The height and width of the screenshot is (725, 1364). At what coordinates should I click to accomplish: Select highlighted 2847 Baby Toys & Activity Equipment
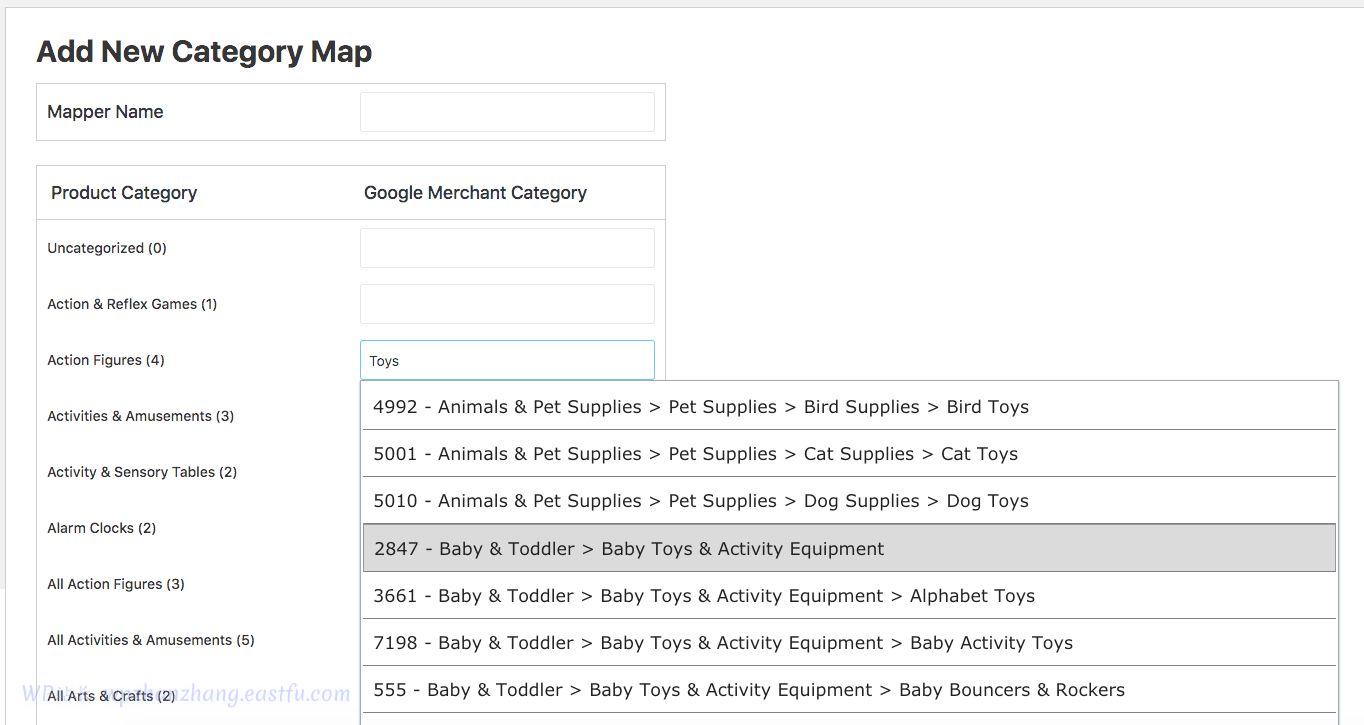629,549
